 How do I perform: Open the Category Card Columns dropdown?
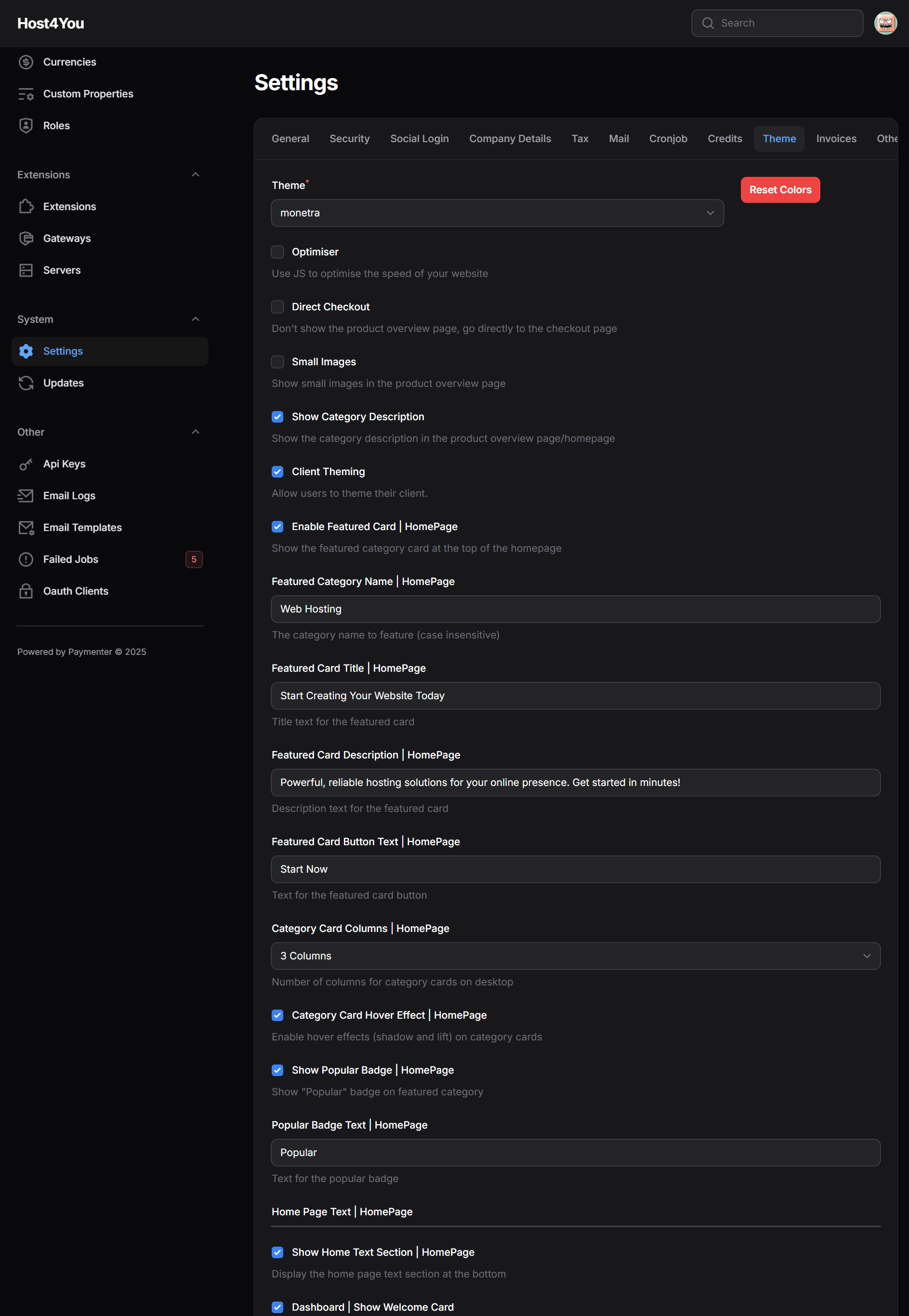[x=575, y=956]
